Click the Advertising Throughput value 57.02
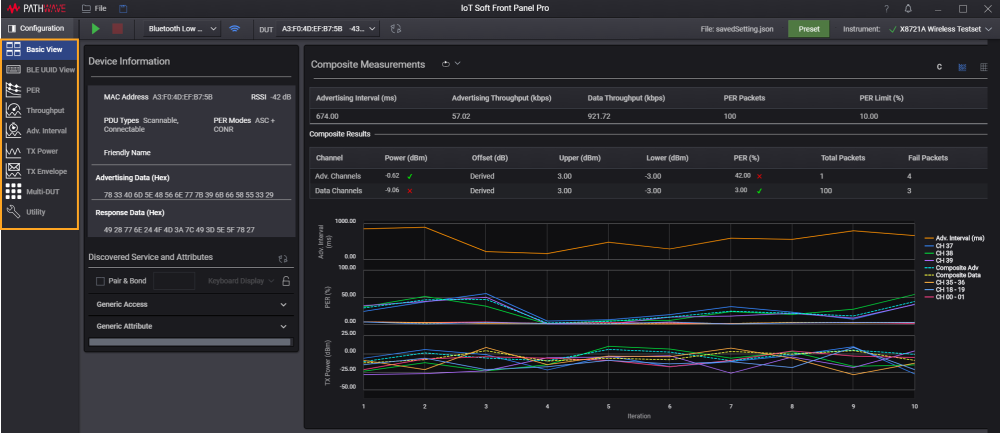The width and height of the screenshot is (1000, 433). [x=461, y=117]
